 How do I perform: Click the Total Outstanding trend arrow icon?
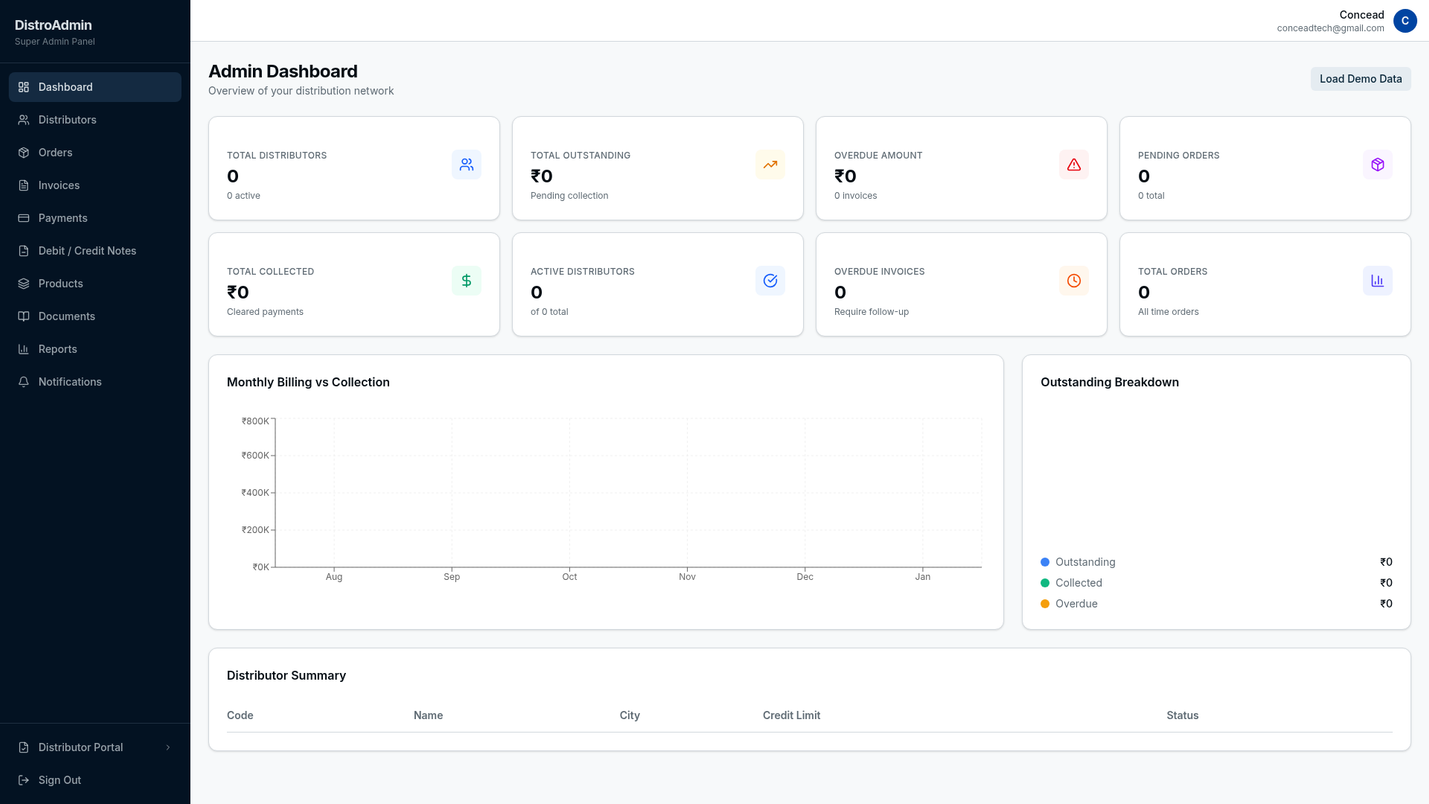770,165
